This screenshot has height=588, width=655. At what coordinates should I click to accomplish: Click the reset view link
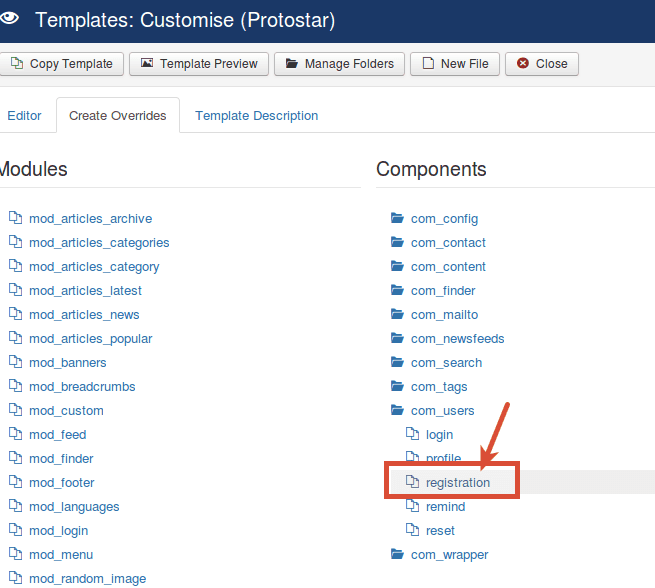click(440, 531)
